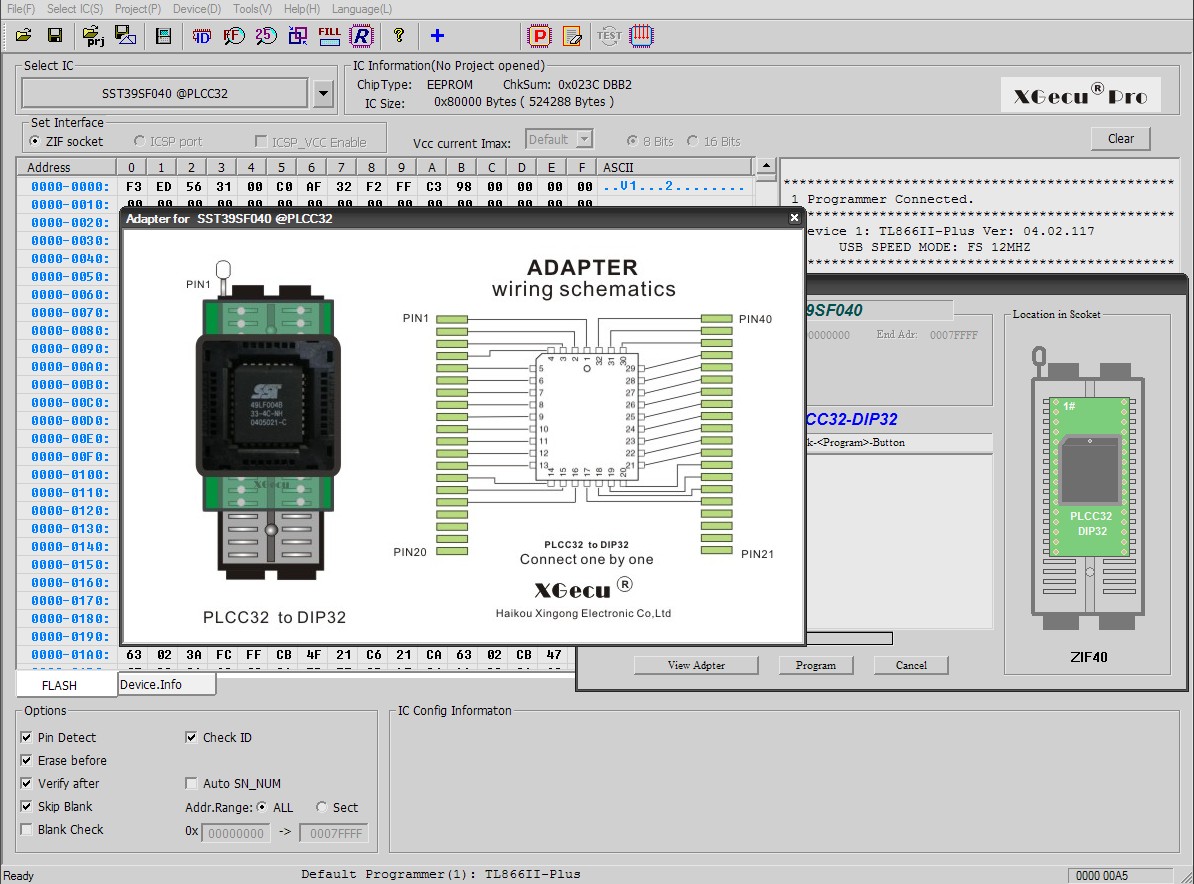The width and height of the screenshot is (1194, 884).
Task: Select the Sect address range radio button
Action: [322, 807]
